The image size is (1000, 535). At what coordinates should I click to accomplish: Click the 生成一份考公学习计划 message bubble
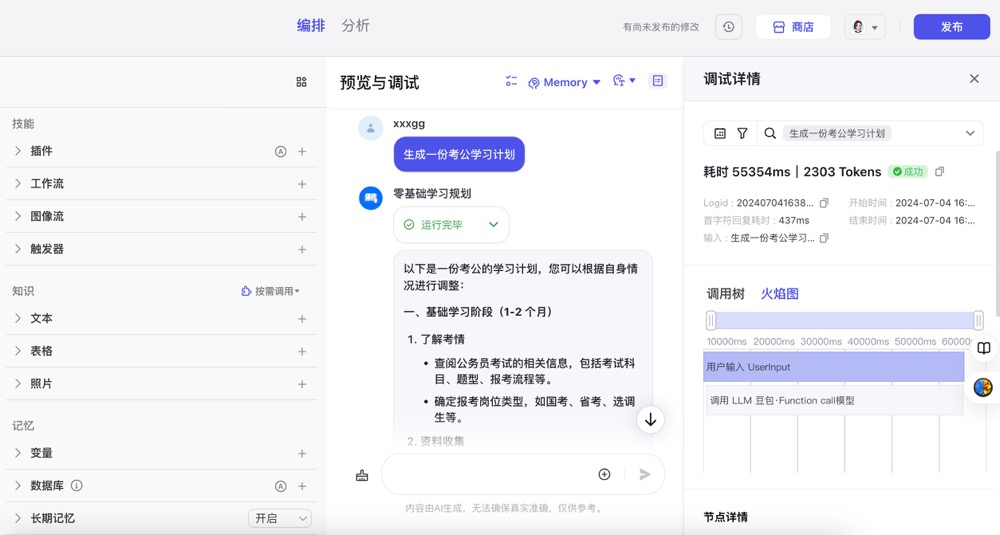[459, 154]
